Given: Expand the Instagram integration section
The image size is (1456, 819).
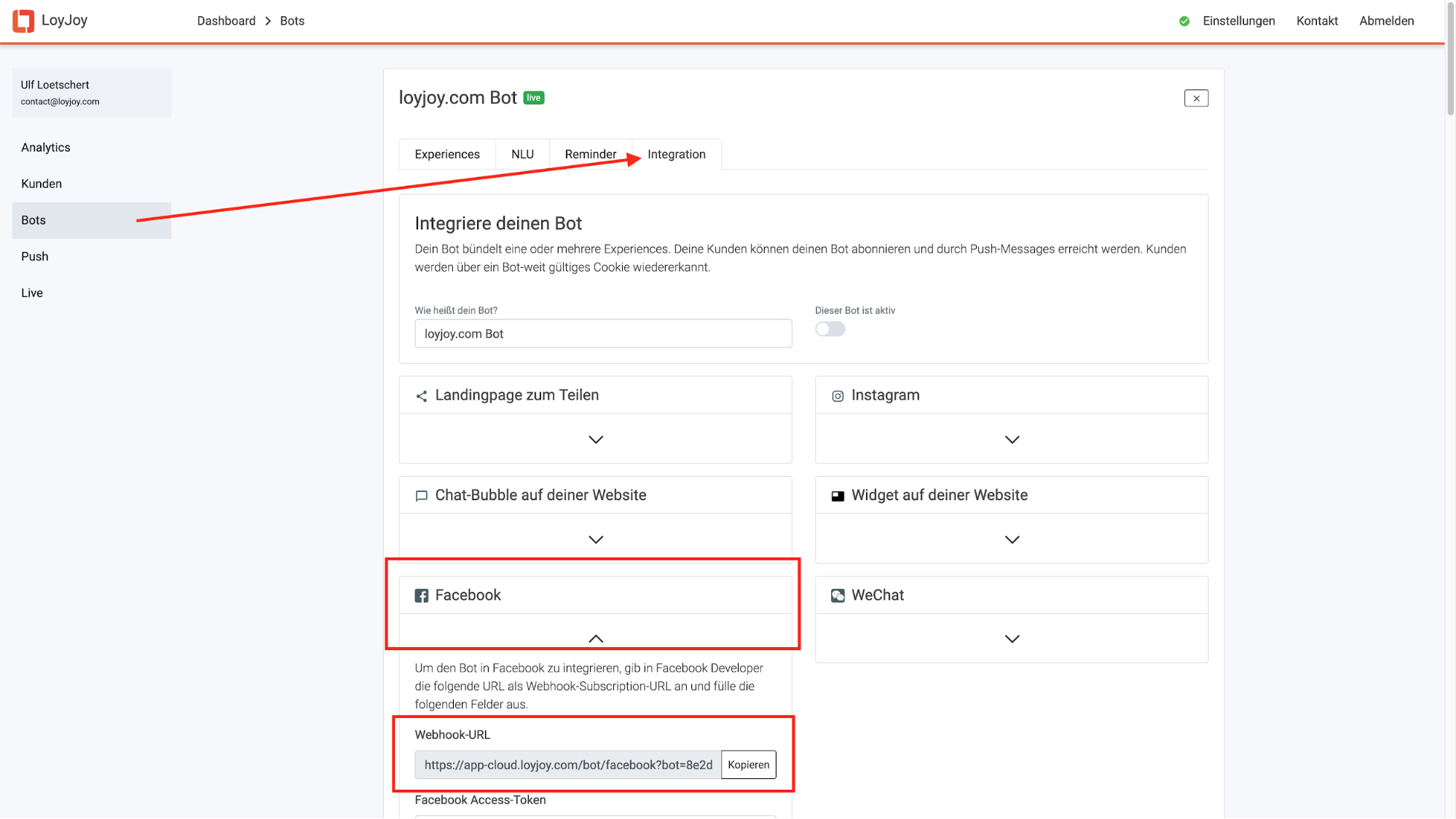Looking at the screenshot, I should [x=1012, y=440].
